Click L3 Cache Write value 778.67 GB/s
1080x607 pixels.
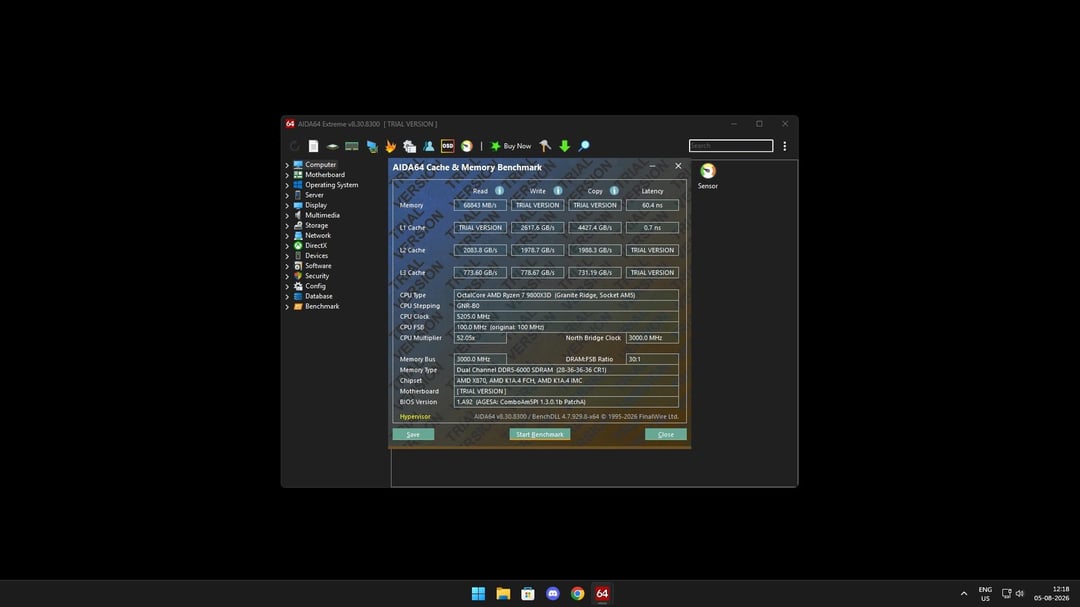pos(537,272)
